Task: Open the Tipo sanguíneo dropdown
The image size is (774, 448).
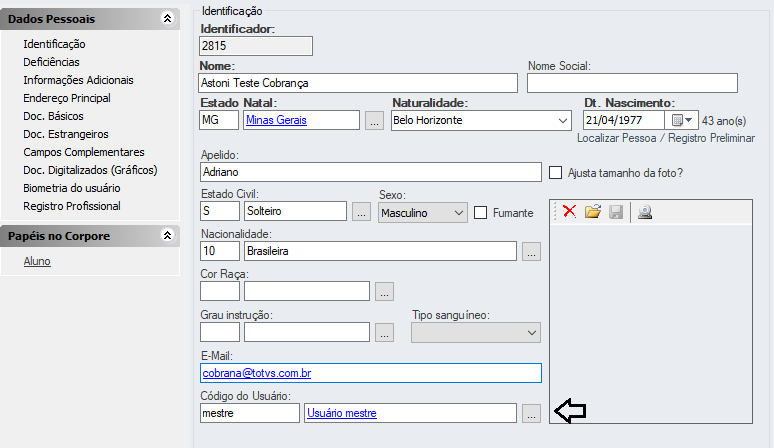Action: point(532,333)
